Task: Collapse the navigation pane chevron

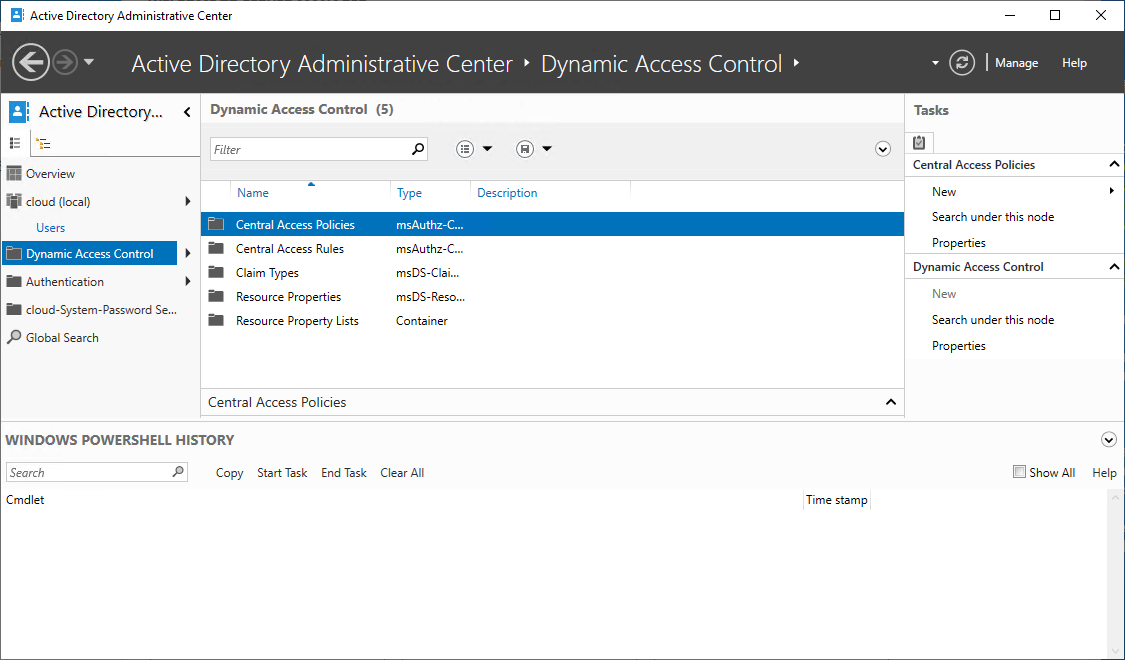Action: coord(187,112)
